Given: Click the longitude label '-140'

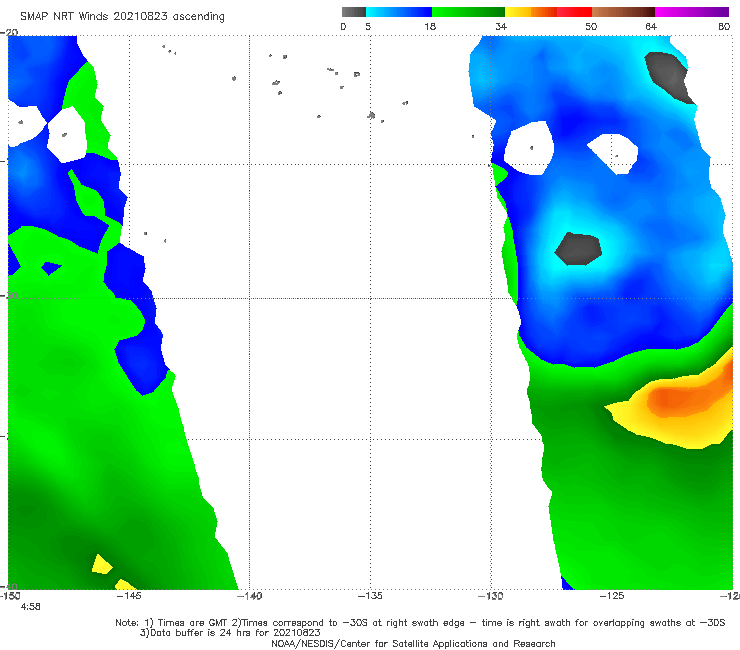Looking at the screenshot, I should pos(249,596).
